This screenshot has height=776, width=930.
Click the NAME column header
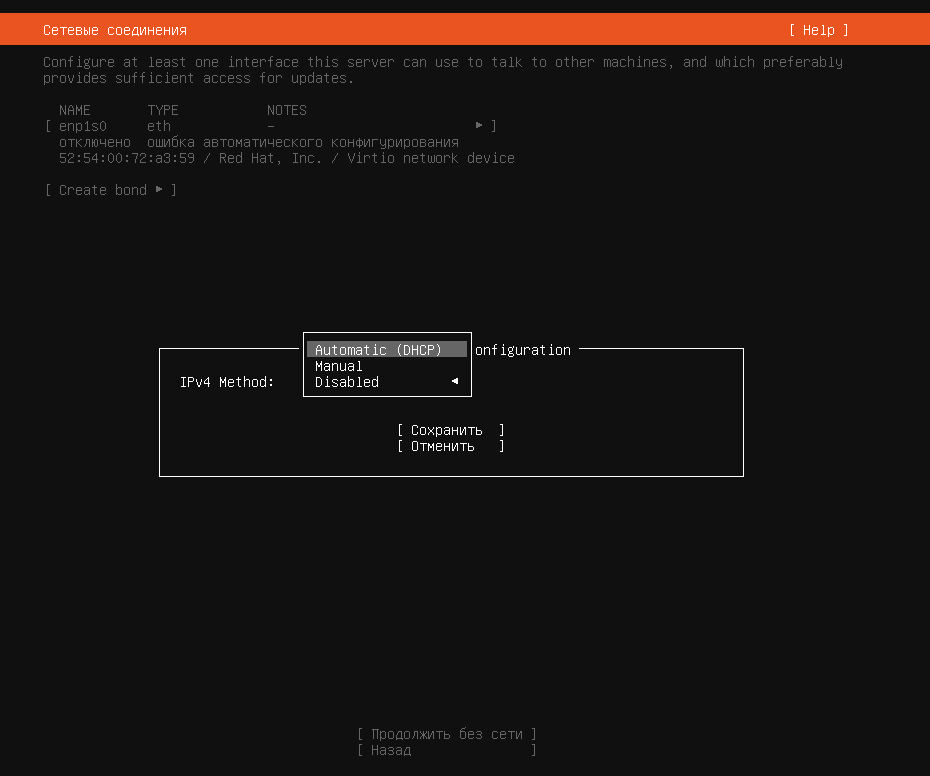(x=75, y=110)
